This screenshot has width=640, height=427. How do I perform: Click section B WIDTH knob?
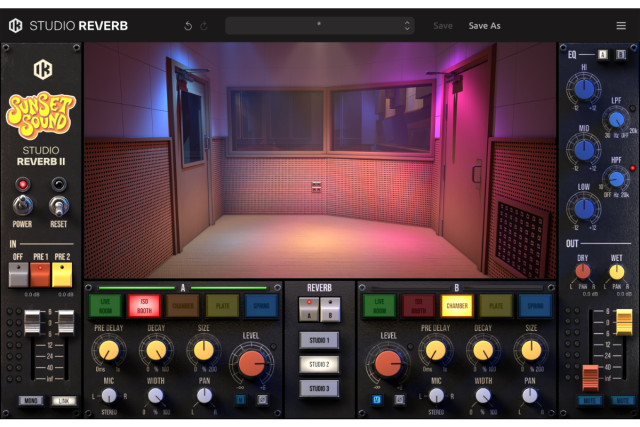click(483, 396)
